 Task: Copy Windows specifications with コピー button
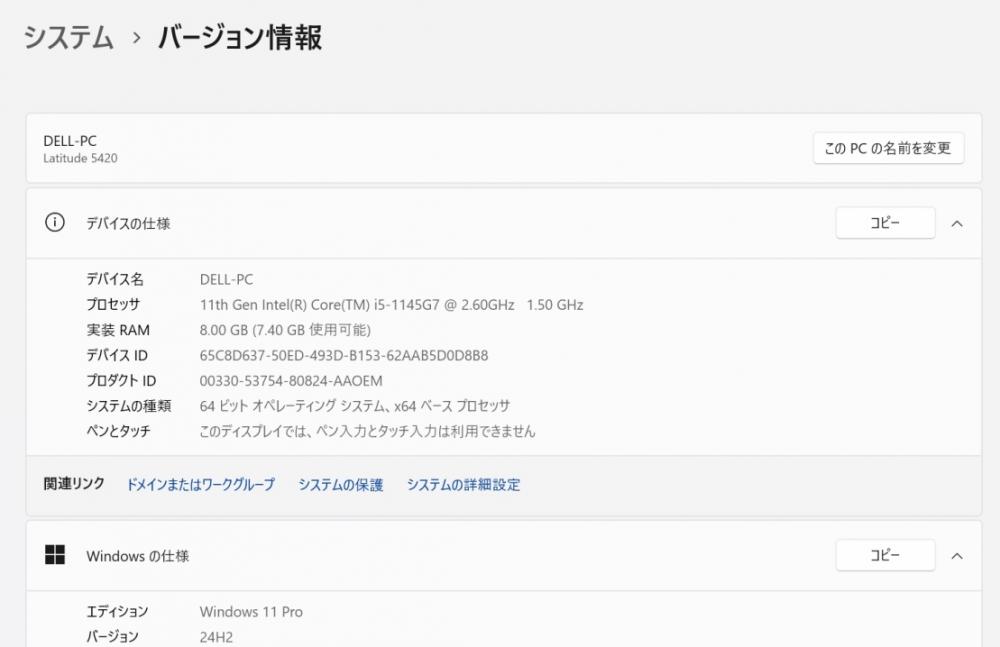(885, 555)
